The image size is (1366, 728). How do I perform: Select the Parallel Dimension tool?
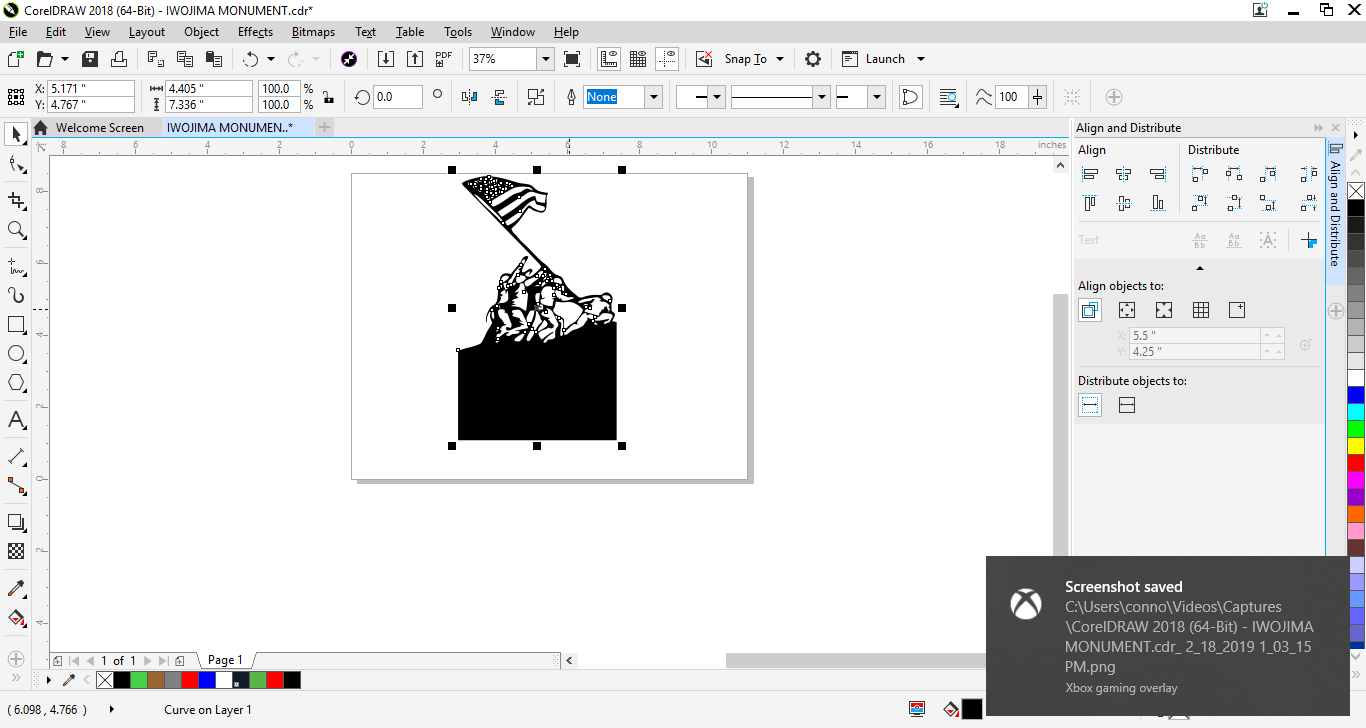point(16,457)
